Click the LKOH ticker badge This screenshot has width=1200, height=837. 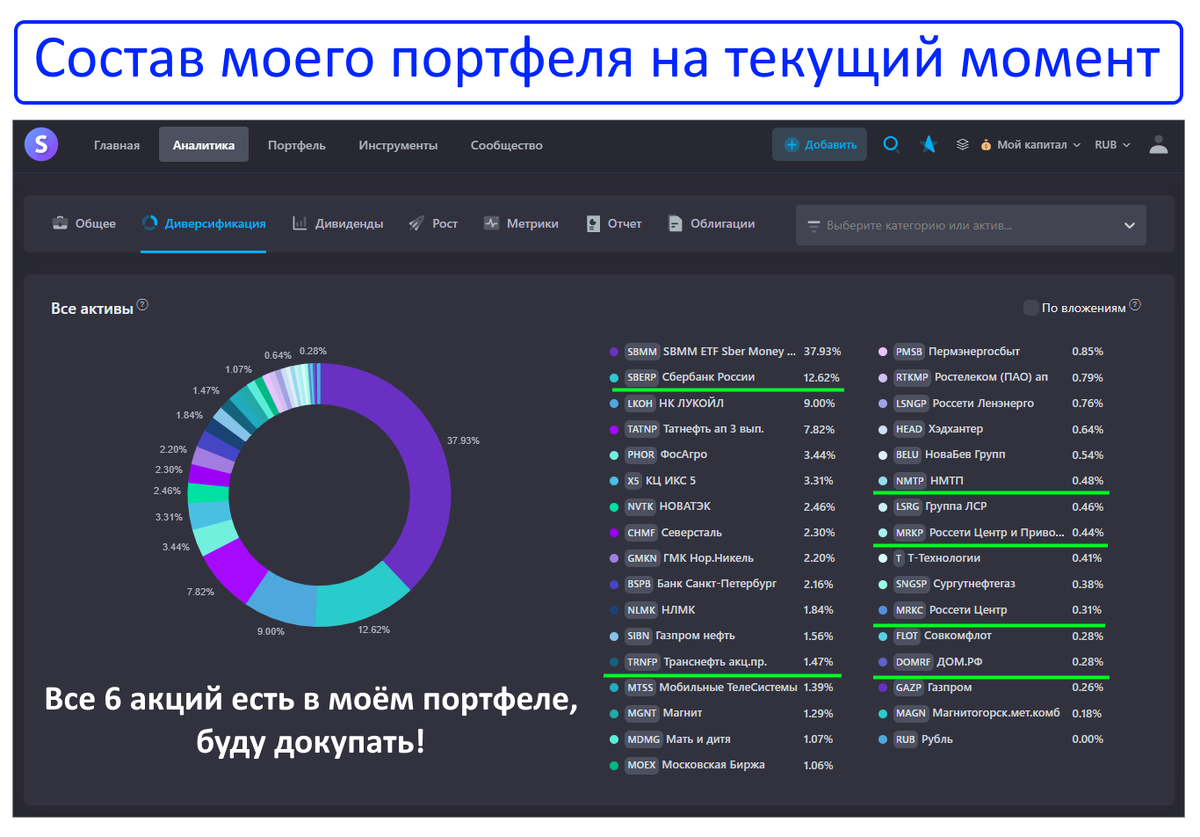coord(639,403)
